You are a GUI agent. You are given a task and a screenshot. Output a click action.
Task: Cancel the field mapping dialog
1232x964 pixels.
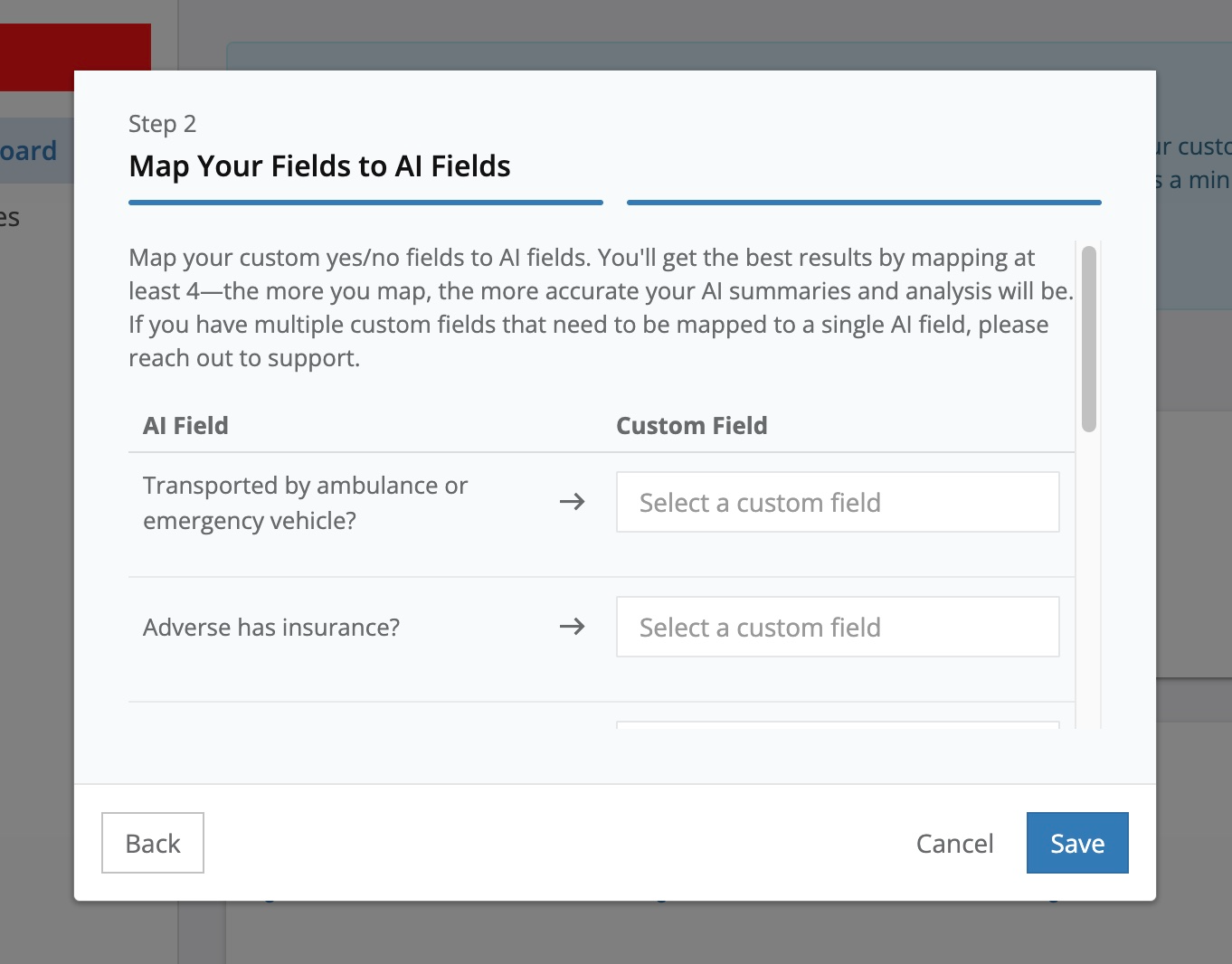tap(954, 842)
